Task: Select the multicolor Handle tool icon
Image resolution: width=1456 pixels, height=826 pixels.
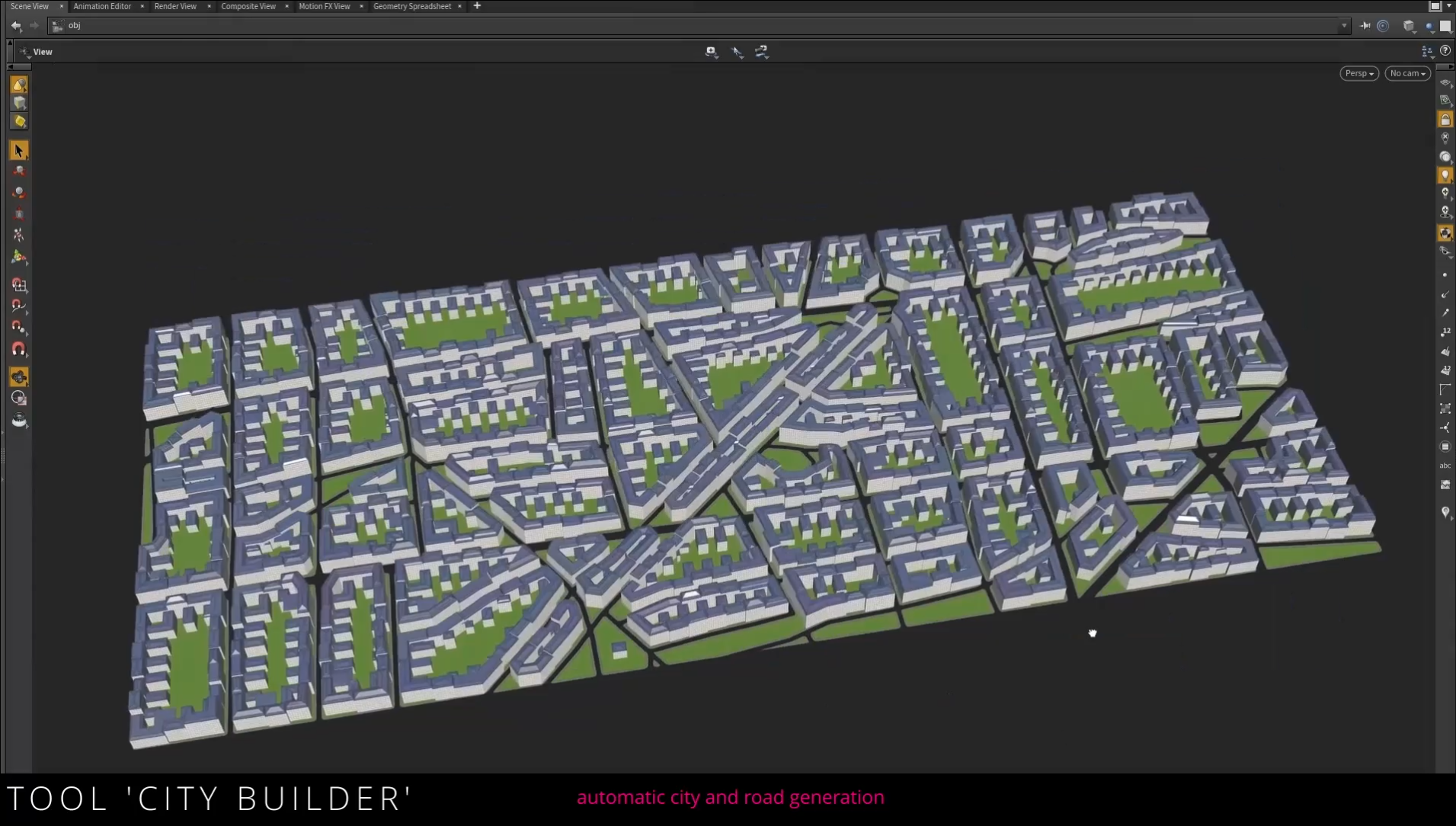Action: point(19,258)
